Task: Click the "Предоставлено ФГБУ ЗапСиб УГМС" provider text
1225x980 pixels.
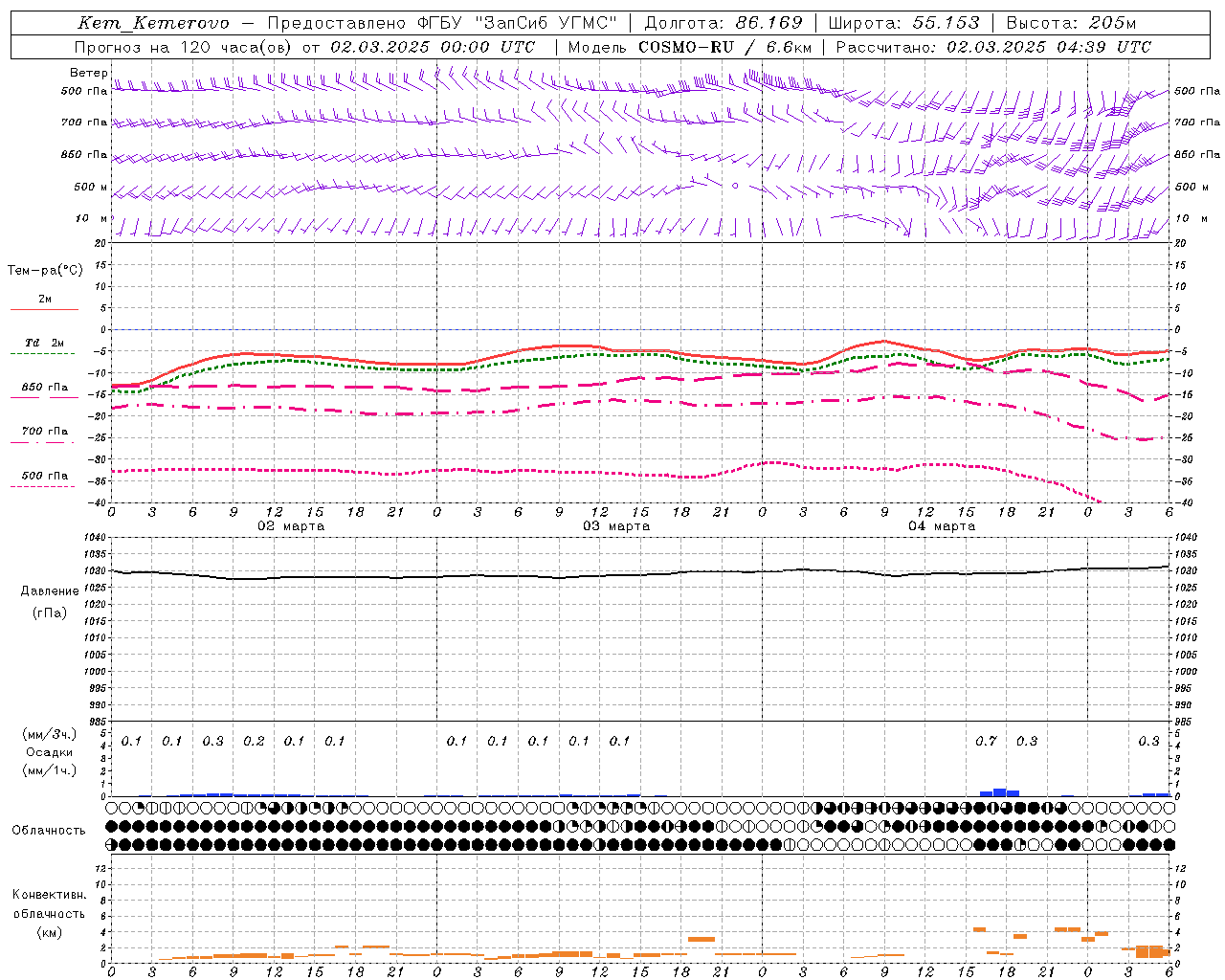Action: tap(443, 23)
